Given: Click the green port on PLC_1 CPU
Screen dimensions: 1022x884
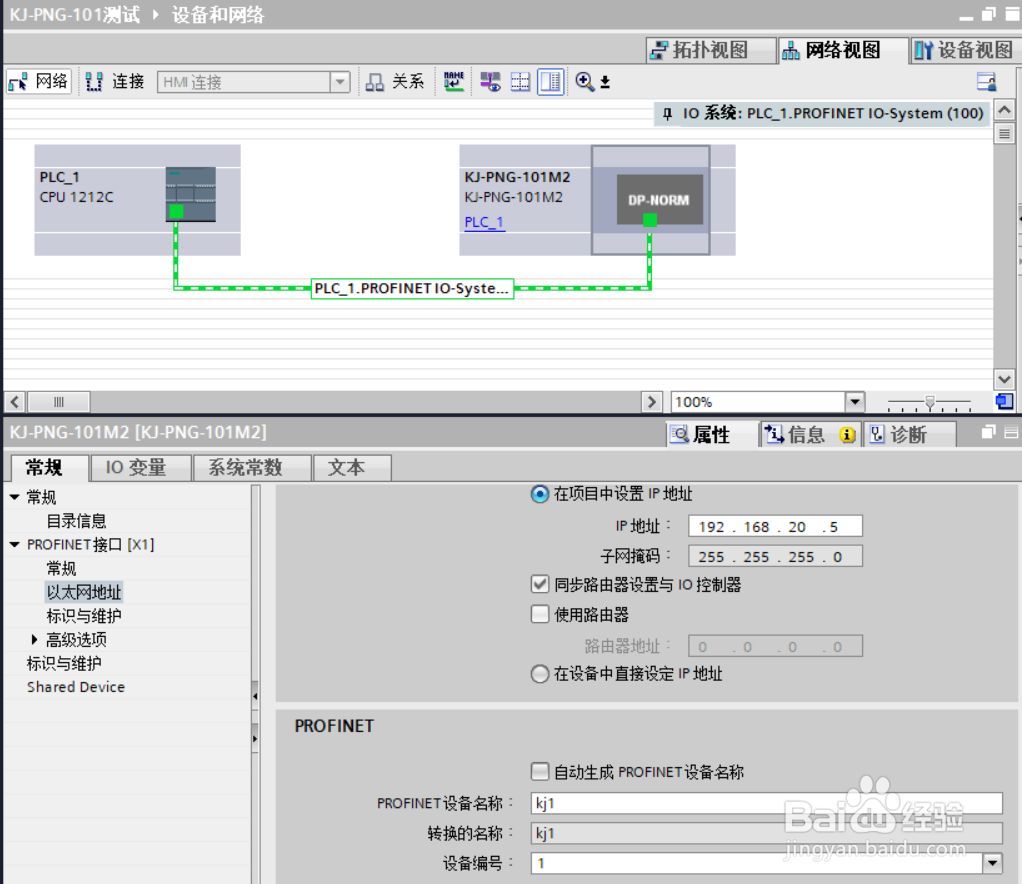Looking at the screenshot, I should point(176,212).
